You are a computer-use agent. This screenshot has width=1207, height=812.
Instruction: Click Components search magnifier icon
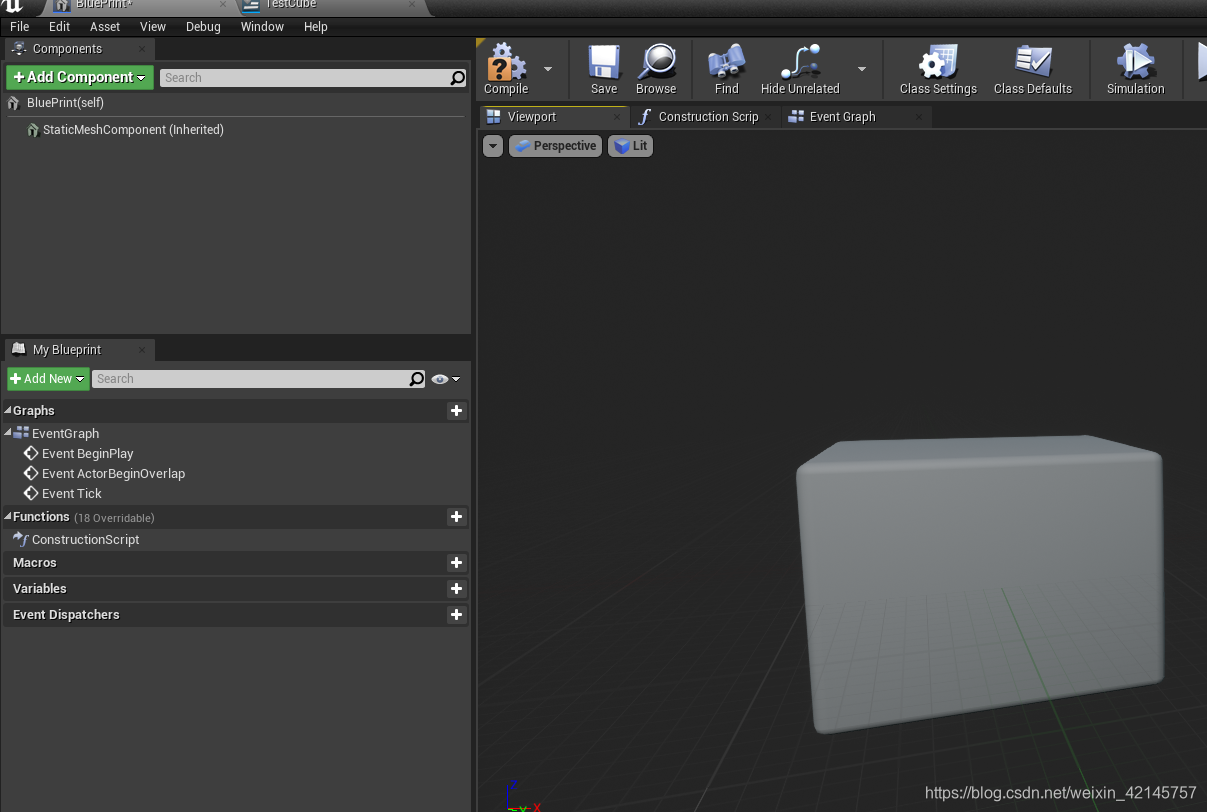pos(457,78)
